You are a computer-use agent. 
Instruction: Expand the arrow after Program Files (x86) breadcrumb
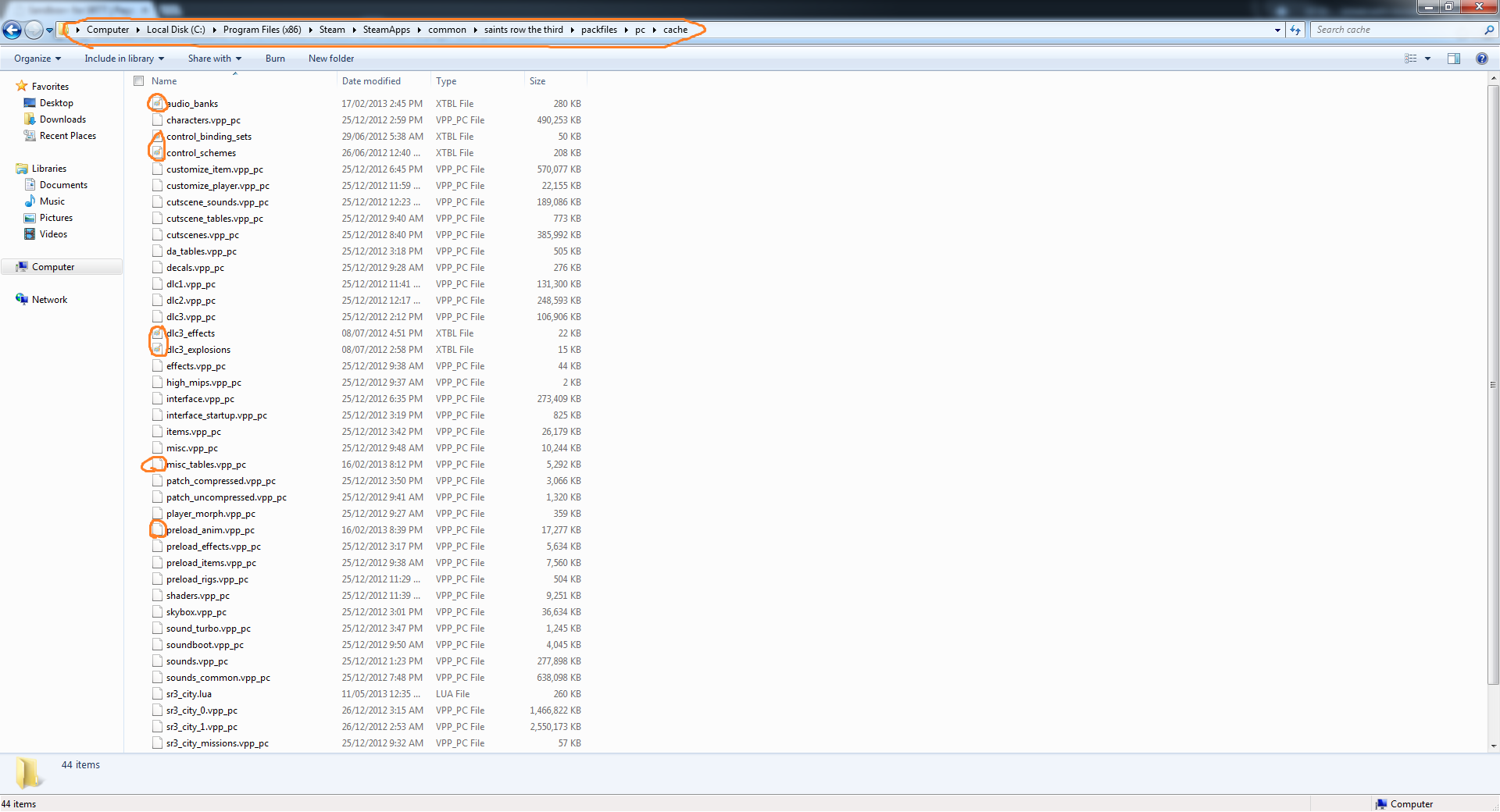[310, 30]
